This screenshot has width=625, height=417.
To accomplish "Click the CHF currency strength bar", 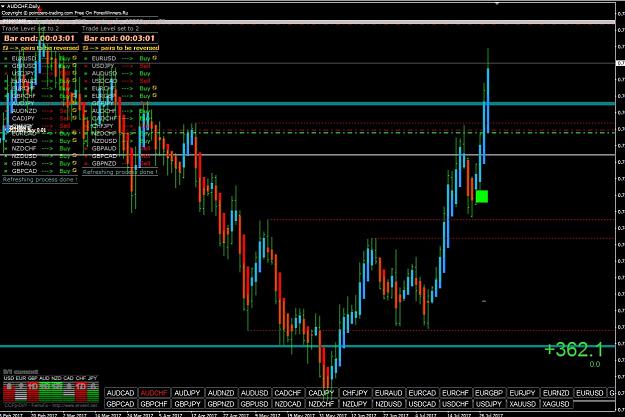I will point(81,391).
